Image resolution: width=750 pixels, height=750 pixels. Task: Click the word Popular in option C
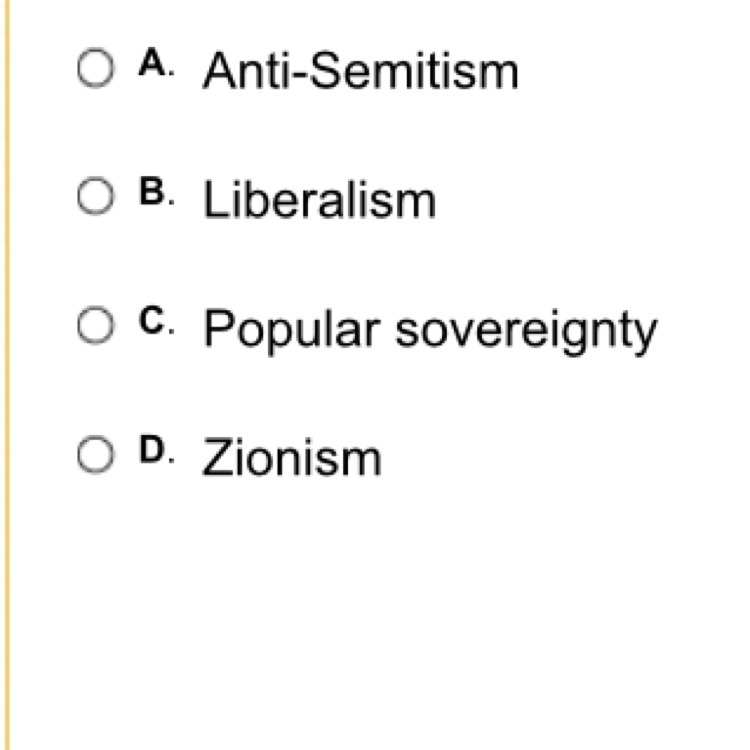(x=292, y=330)
